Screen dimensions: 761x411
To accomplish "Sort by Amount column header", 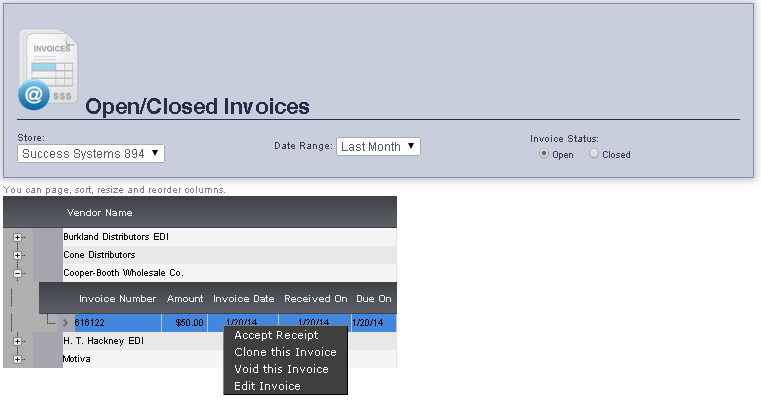I will pos(185,298).
